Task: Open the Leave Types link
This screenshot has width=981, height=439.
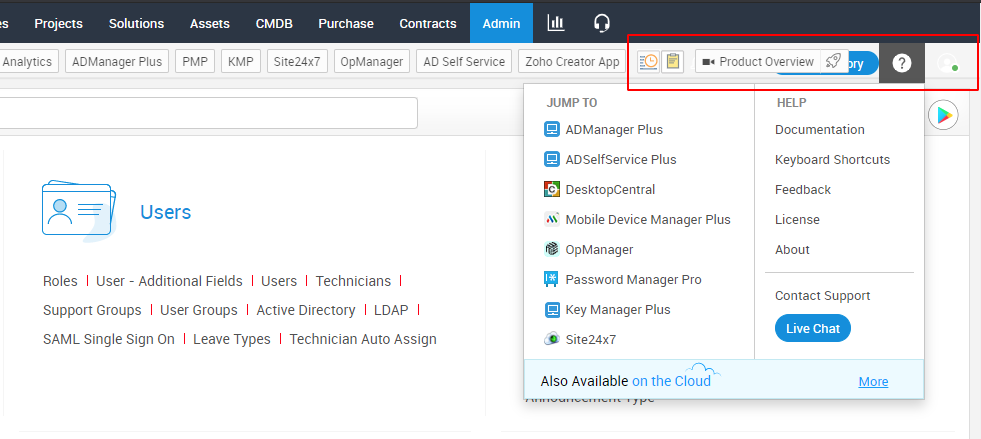Action: click(231, 340)
